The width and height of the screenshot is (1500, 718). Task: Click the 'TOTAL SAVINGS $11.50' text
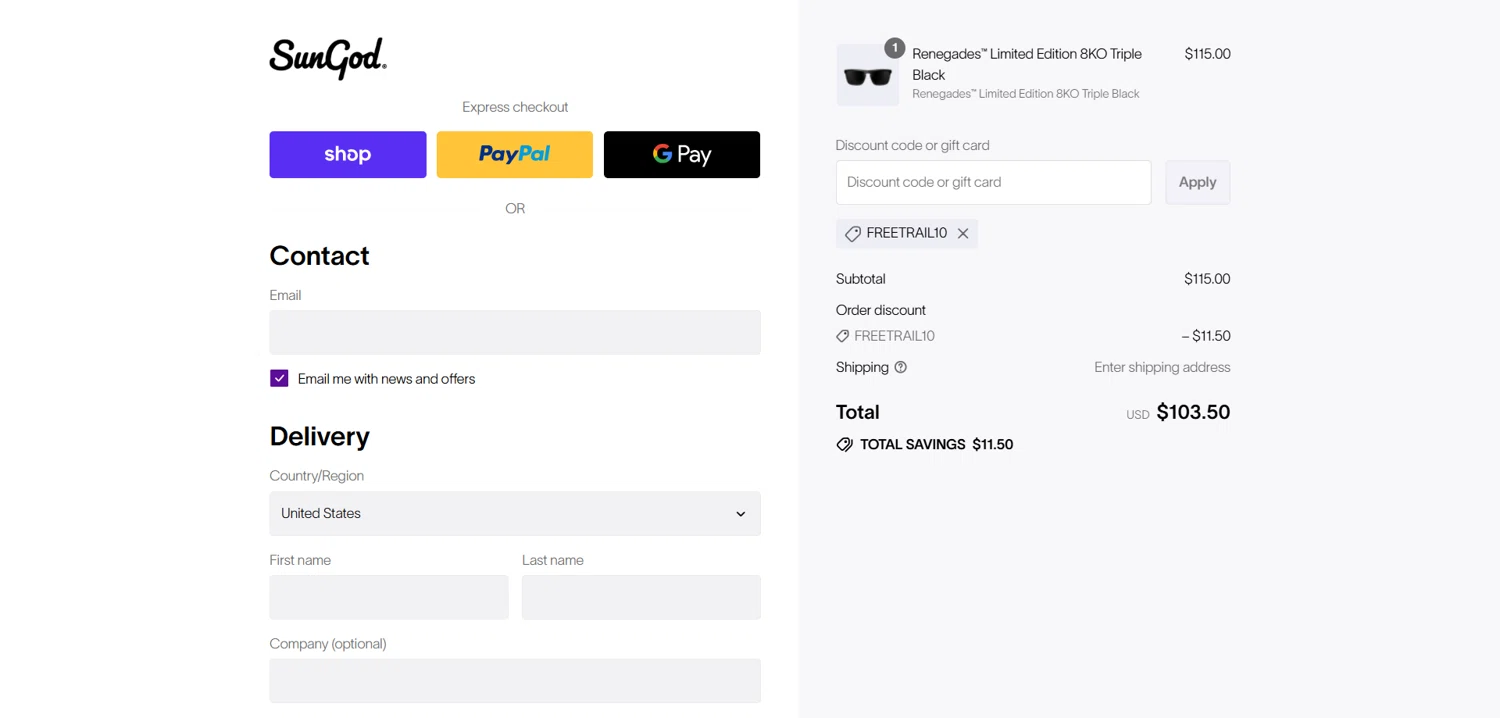pyautogui.click(x=936, y=444)
